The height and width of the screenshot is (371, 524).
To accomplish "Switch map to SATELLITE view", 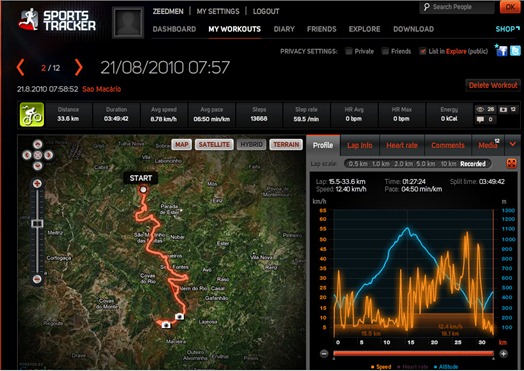I will pyautogui.click(x=214, y=144).
